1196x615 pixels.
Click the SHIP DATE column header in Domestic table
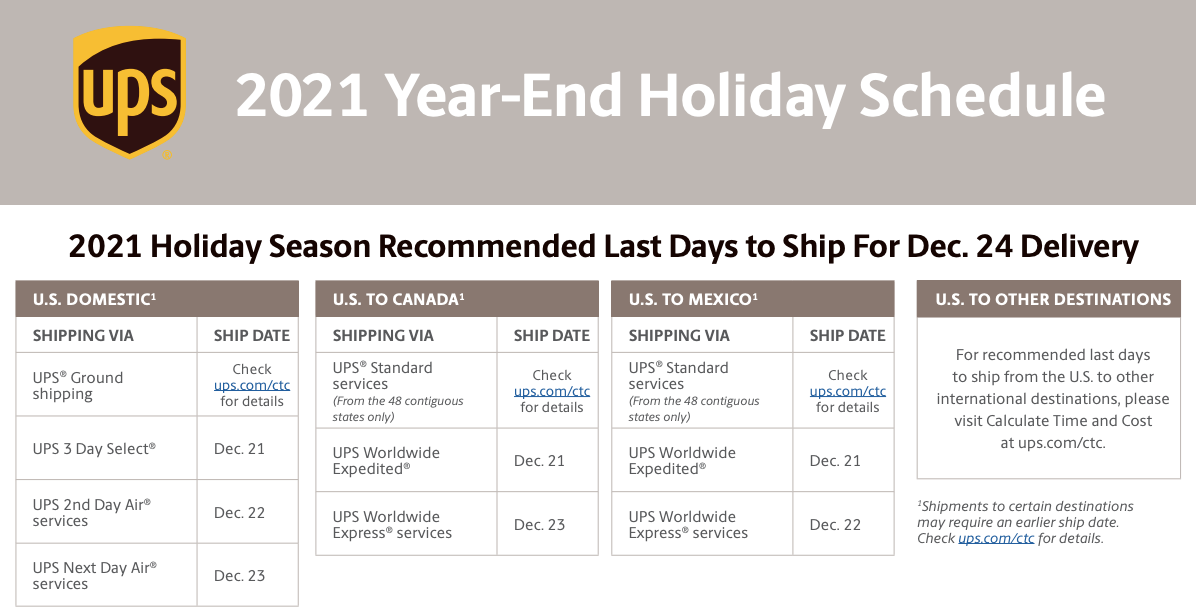[252, 336]
